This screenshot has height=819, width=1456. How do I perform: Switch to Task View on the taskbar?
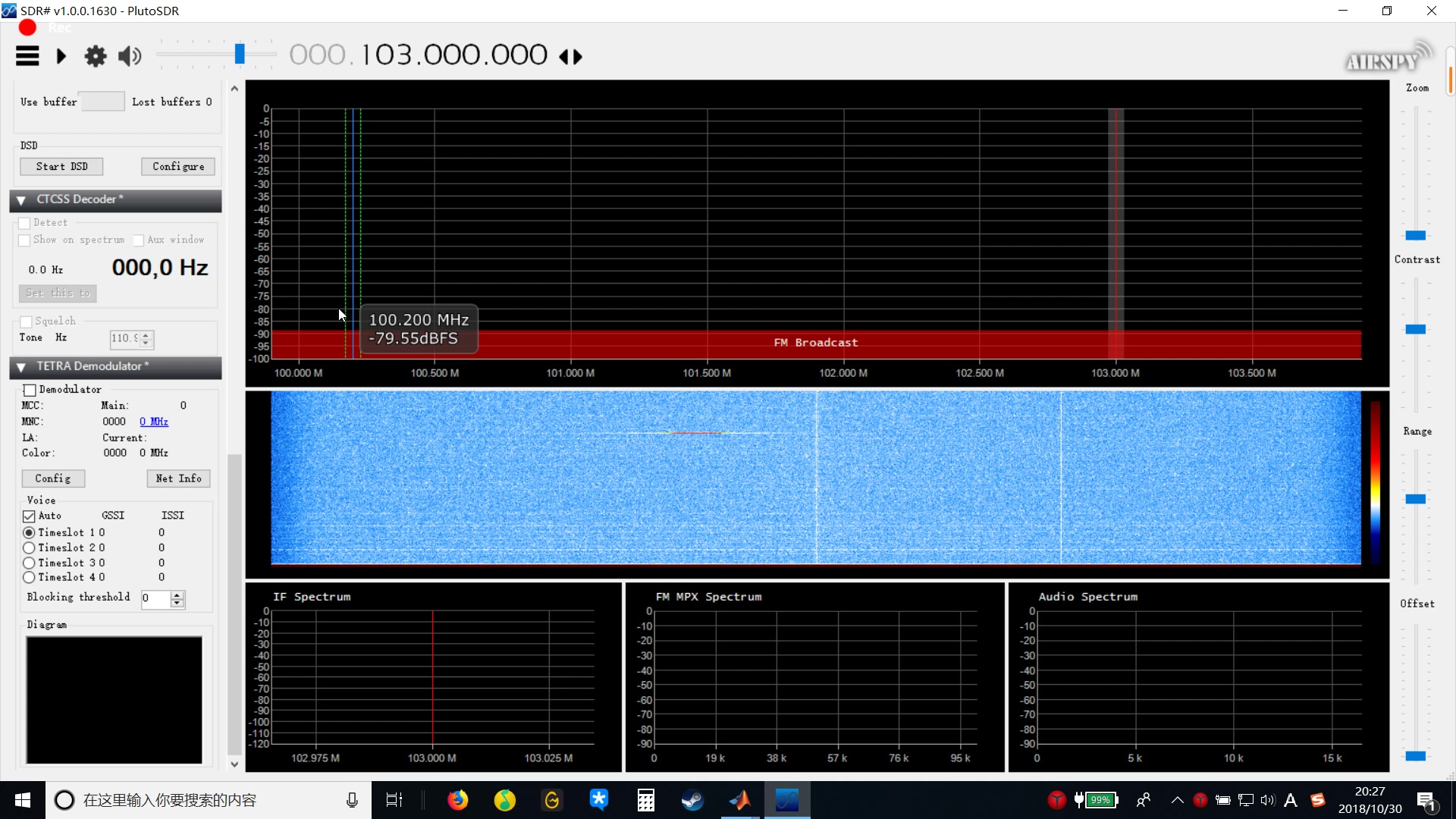click(394, 800)
